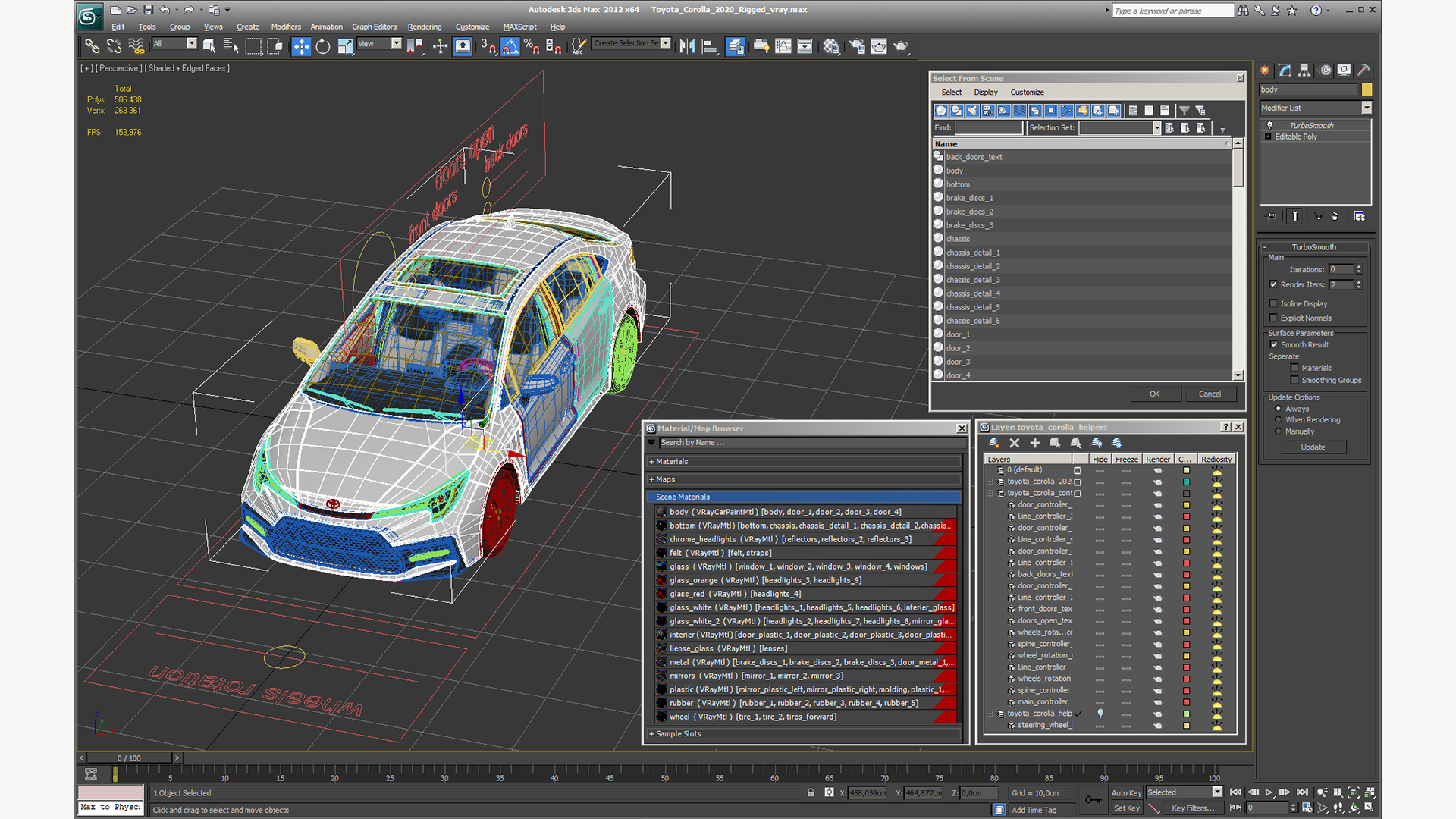Open the Curve Editor icon
The width and height of the screenshot is (1456, 819).
[783, 46]
